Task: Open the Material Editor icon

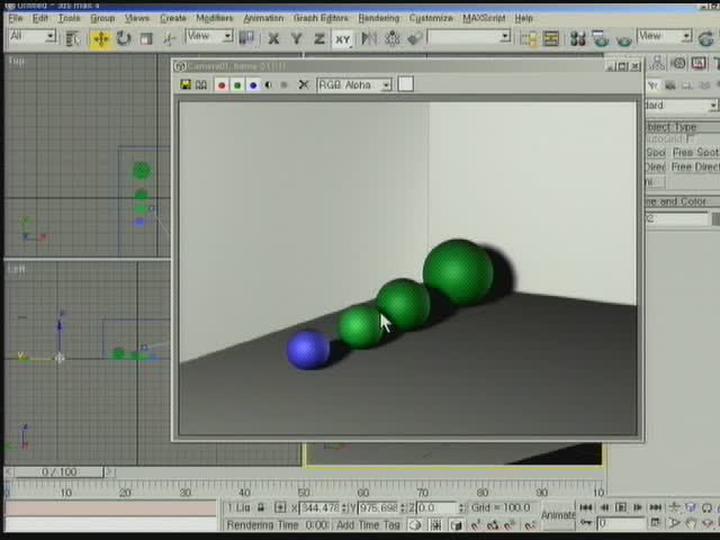Action: (x=578, y=39)
